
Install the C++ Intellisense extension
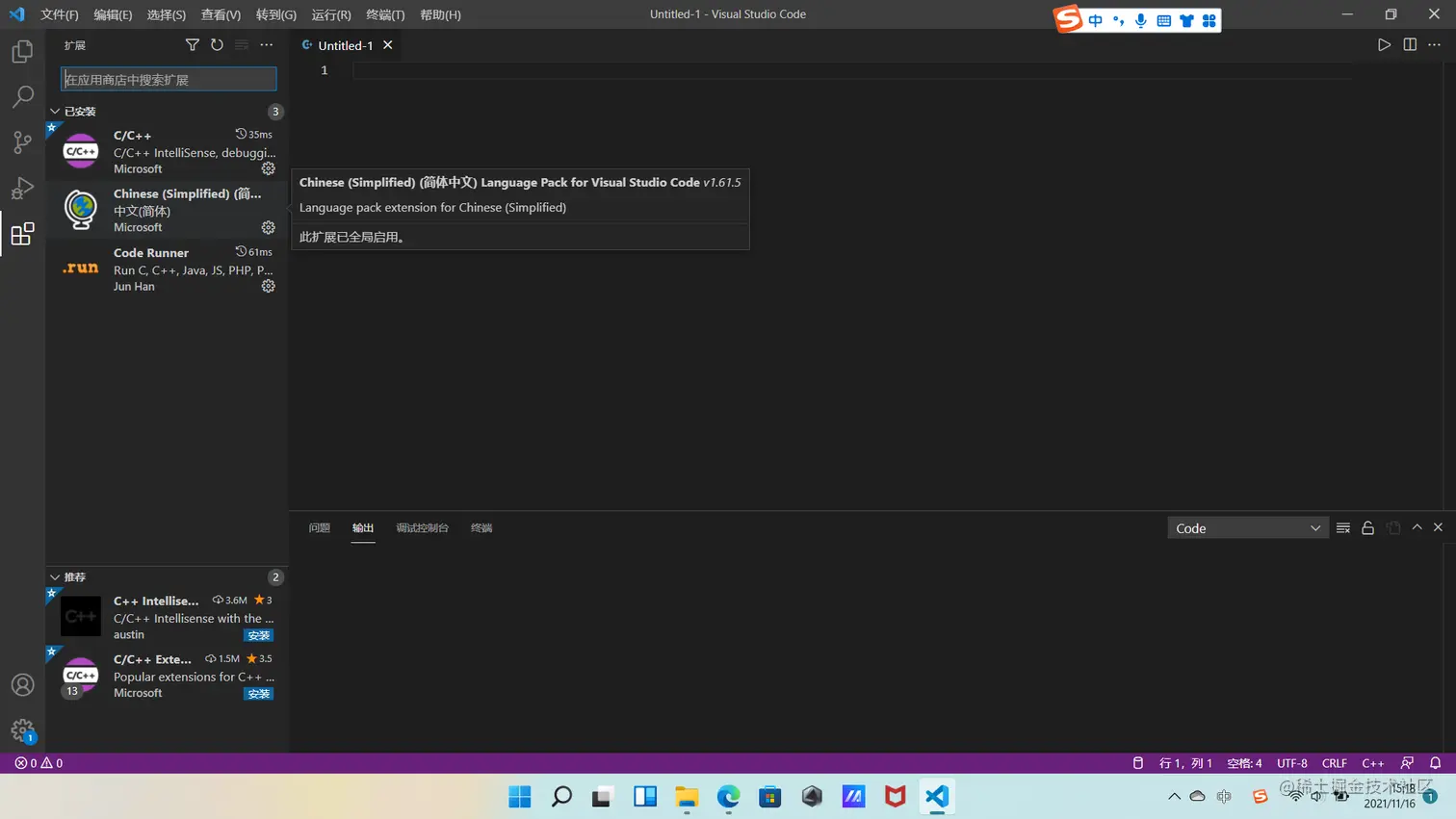[x=258, y=635]
